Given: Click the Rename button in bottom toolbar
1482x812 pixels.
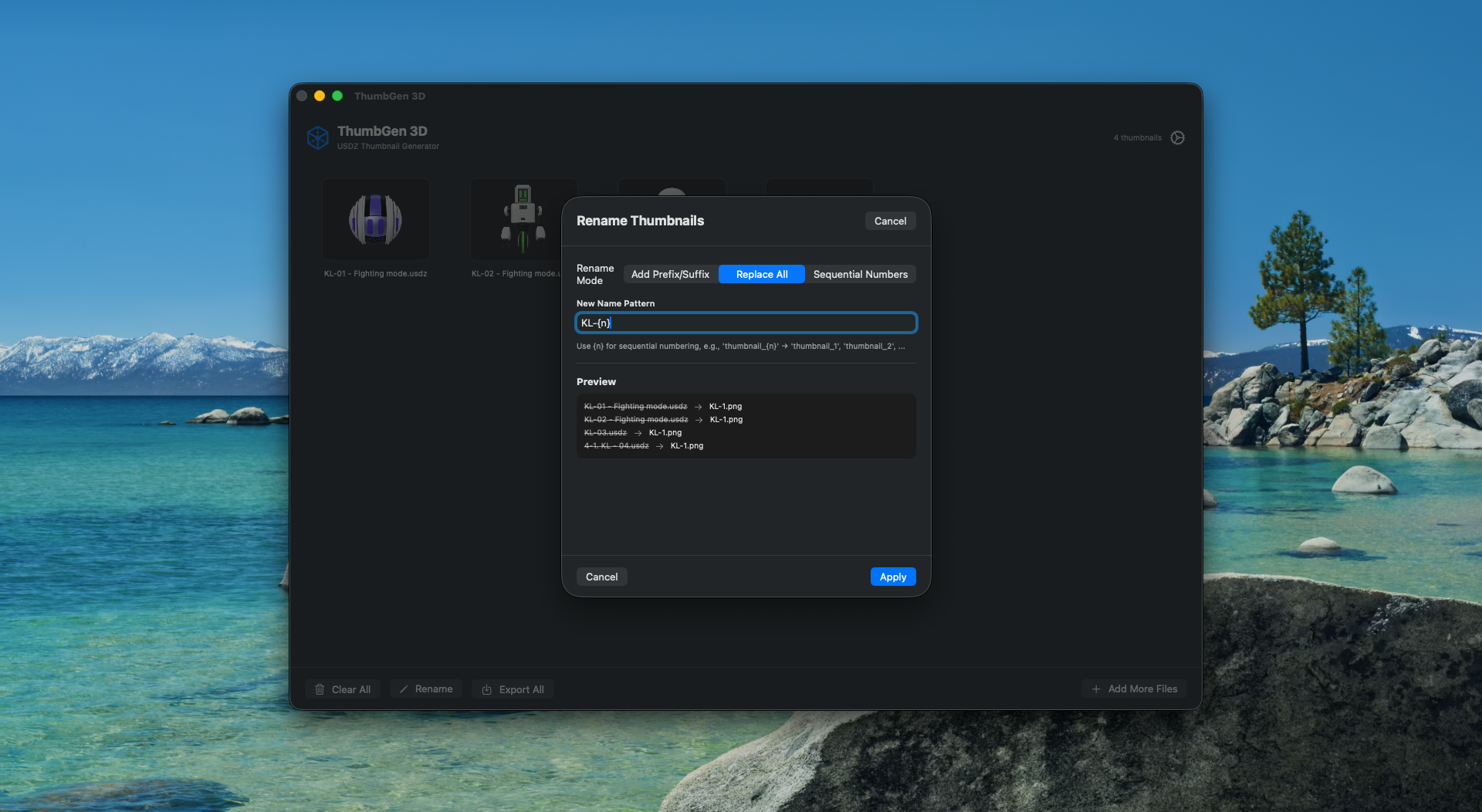Looking at the screenshot, I should pos(425,689).
